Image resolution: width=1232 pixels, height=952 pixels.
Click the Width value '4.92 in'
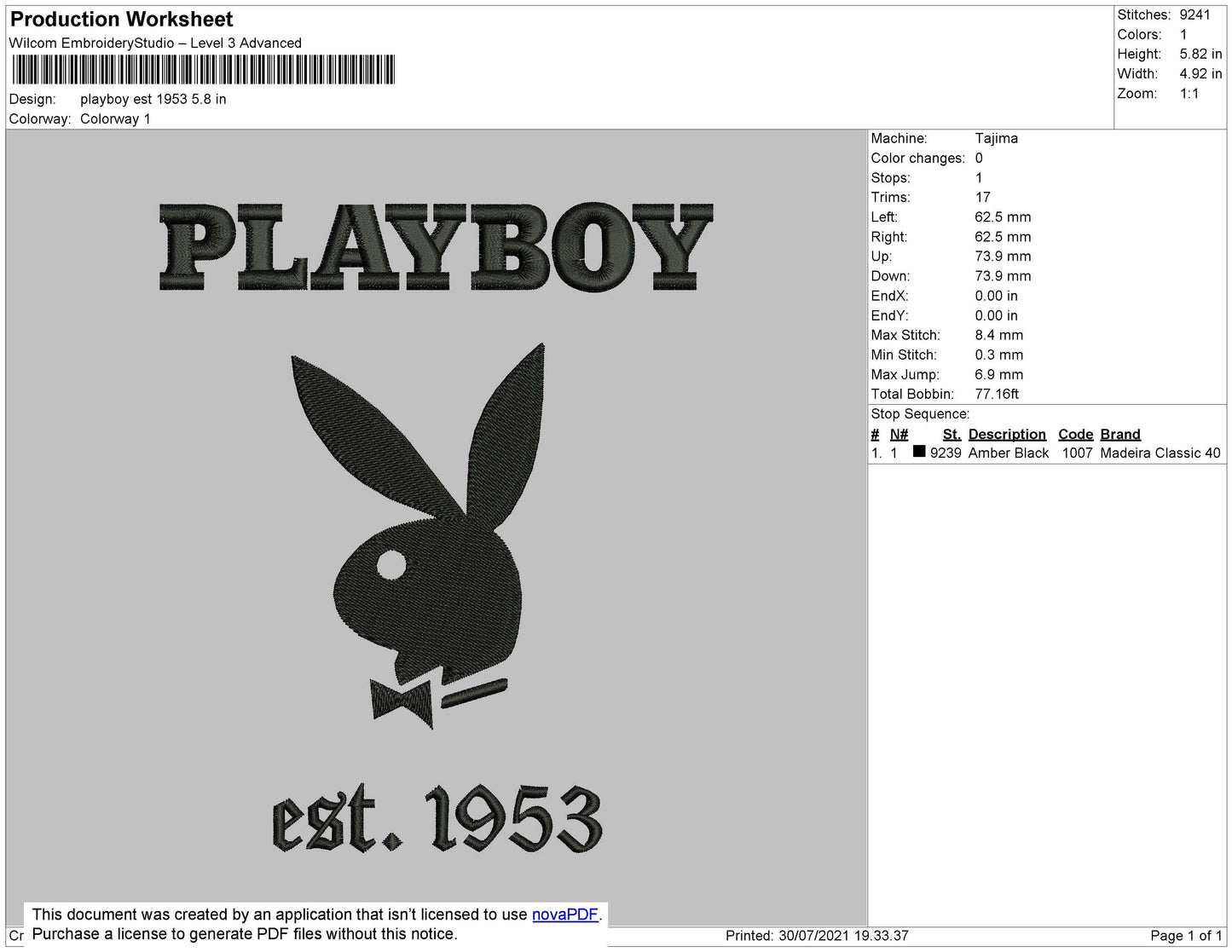1201,73
